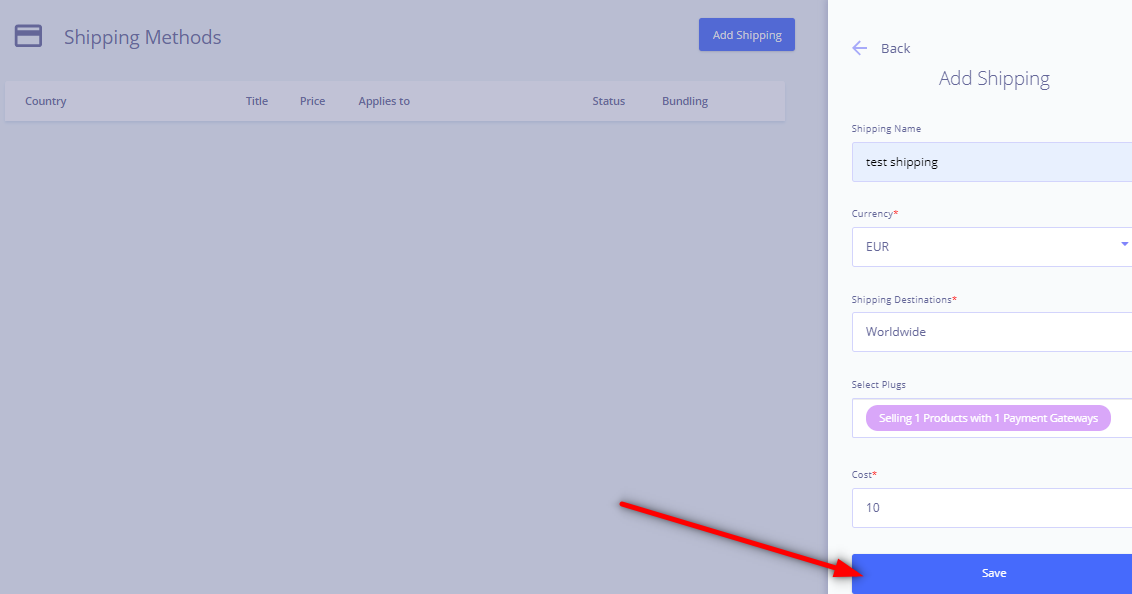Screen dimensions: 1132x594
Task: Click the Country column header
Action: pos(45,101)
